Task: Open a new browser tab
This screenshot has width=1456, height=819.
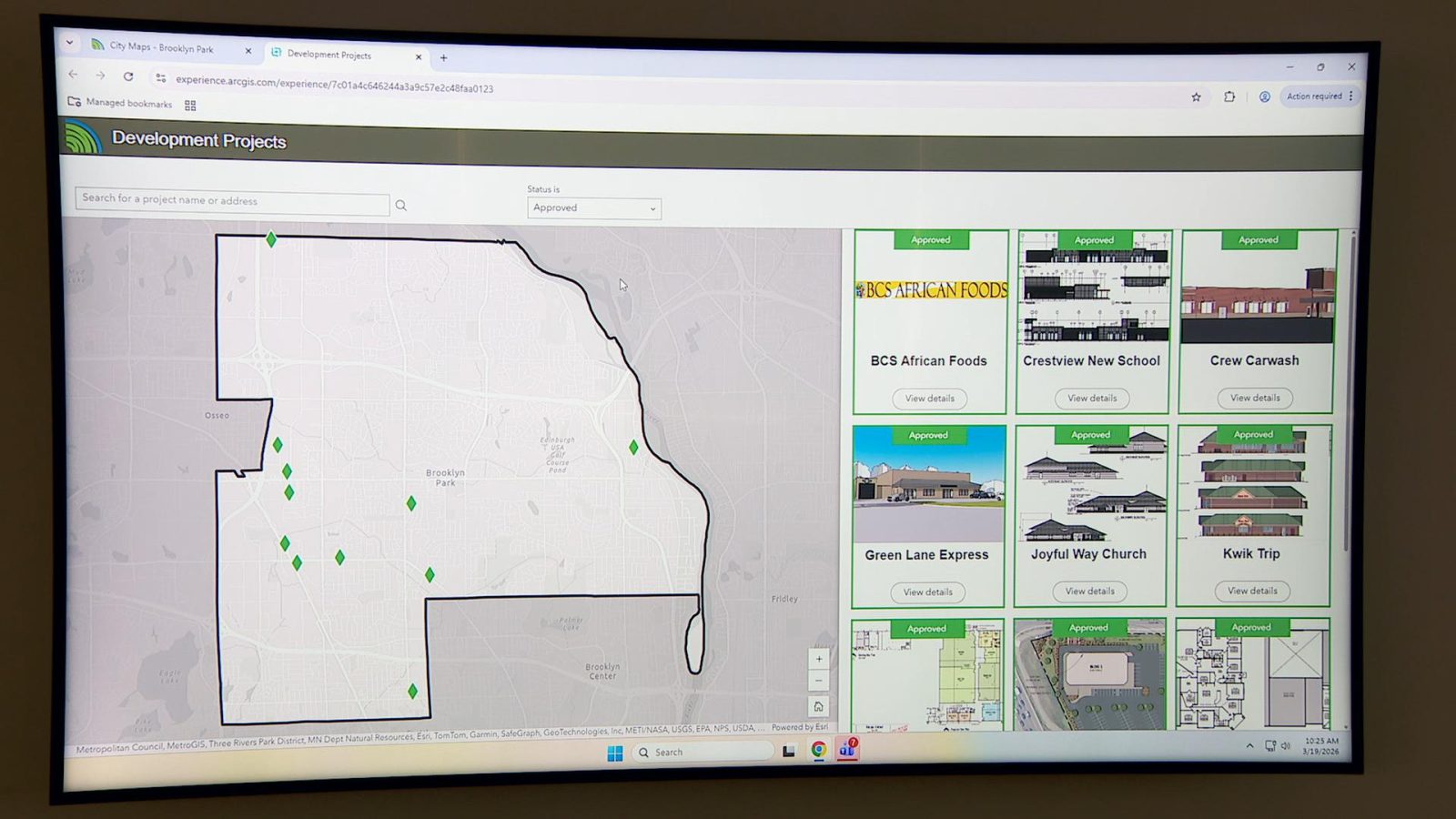Action: point(443,56)
